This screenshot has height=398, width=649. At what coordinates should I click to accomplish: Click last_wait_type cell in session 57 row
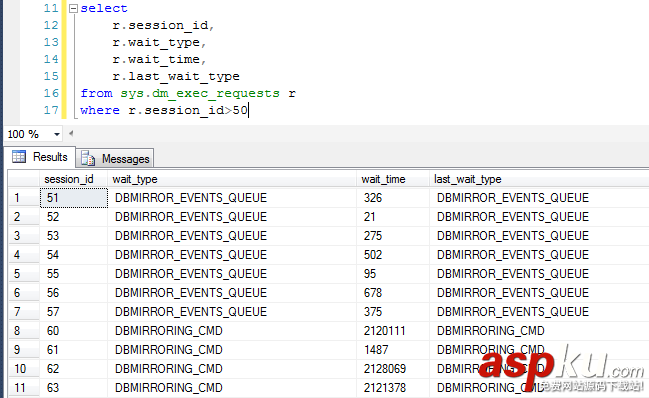pos(539,312)
